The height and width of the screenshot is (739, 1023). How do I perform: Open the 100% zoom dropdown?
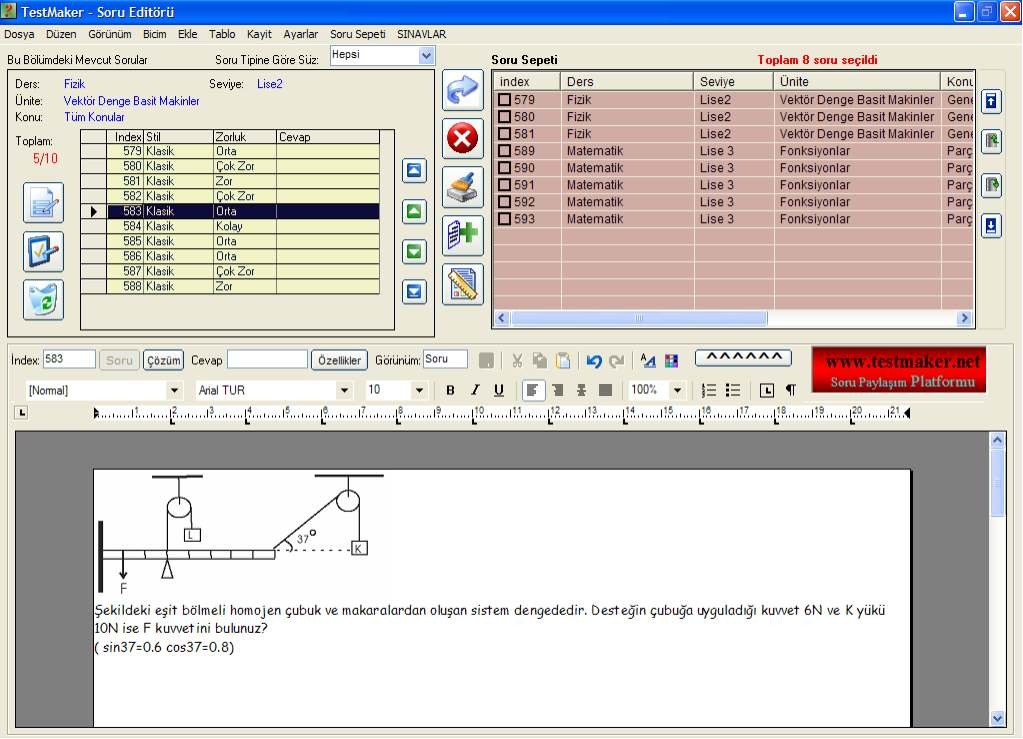(x=677, y=390)
